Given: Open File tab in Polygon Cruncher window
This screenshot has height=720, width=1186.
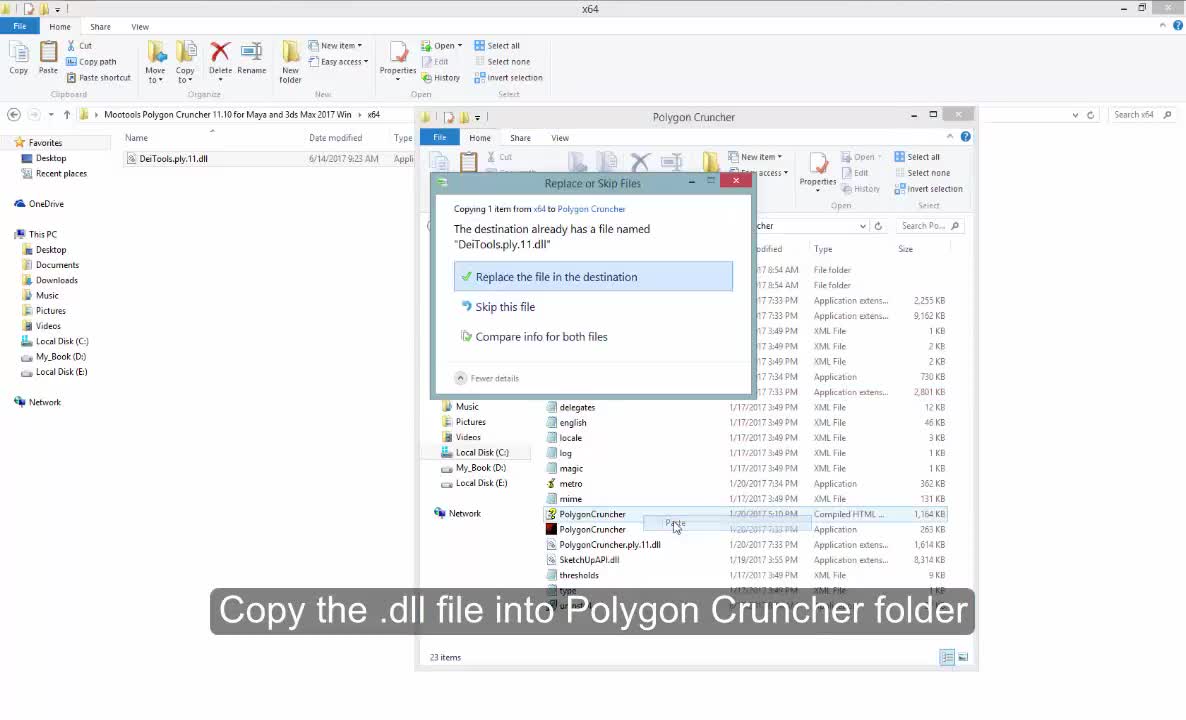Looking at the screenshot, I should (439, 138).
